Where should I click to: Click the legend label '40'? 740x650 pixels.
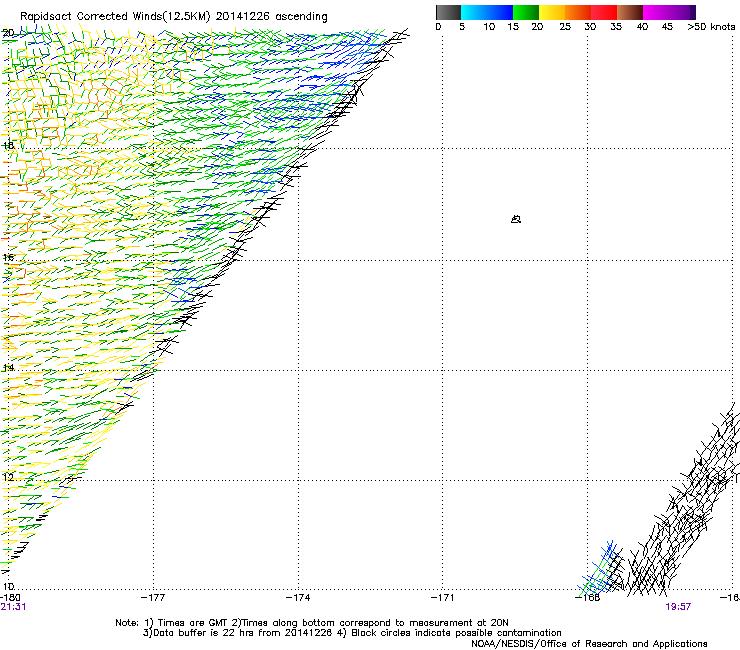point(642,26)
